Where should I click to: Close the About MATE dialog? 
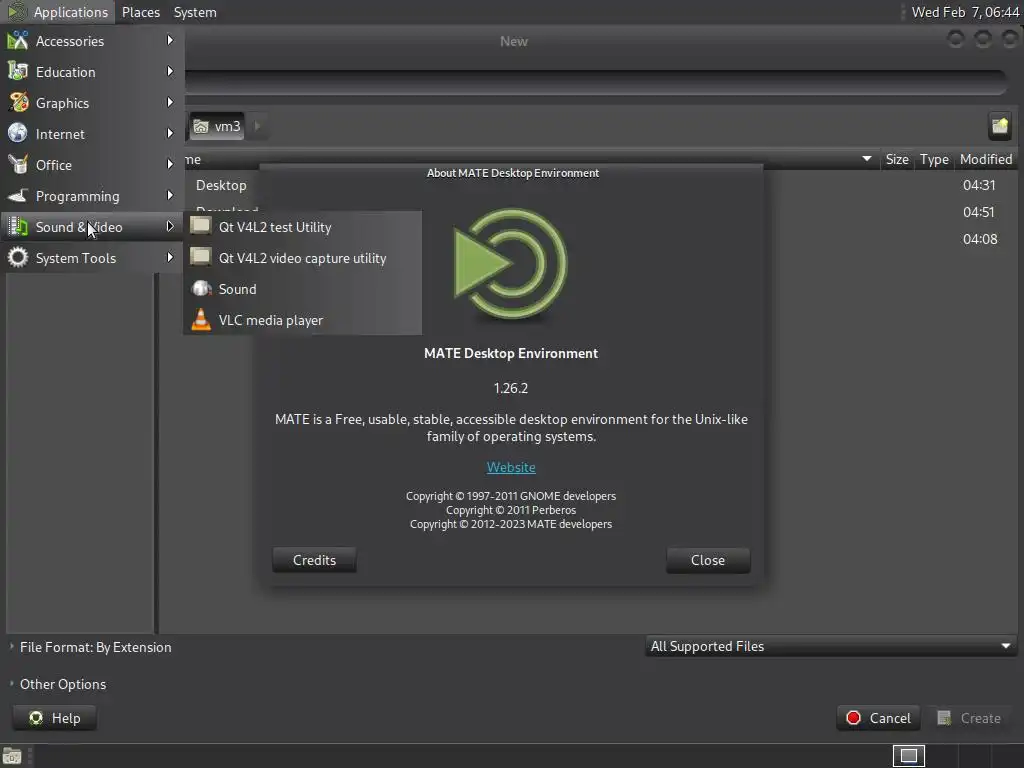point(708,560)
